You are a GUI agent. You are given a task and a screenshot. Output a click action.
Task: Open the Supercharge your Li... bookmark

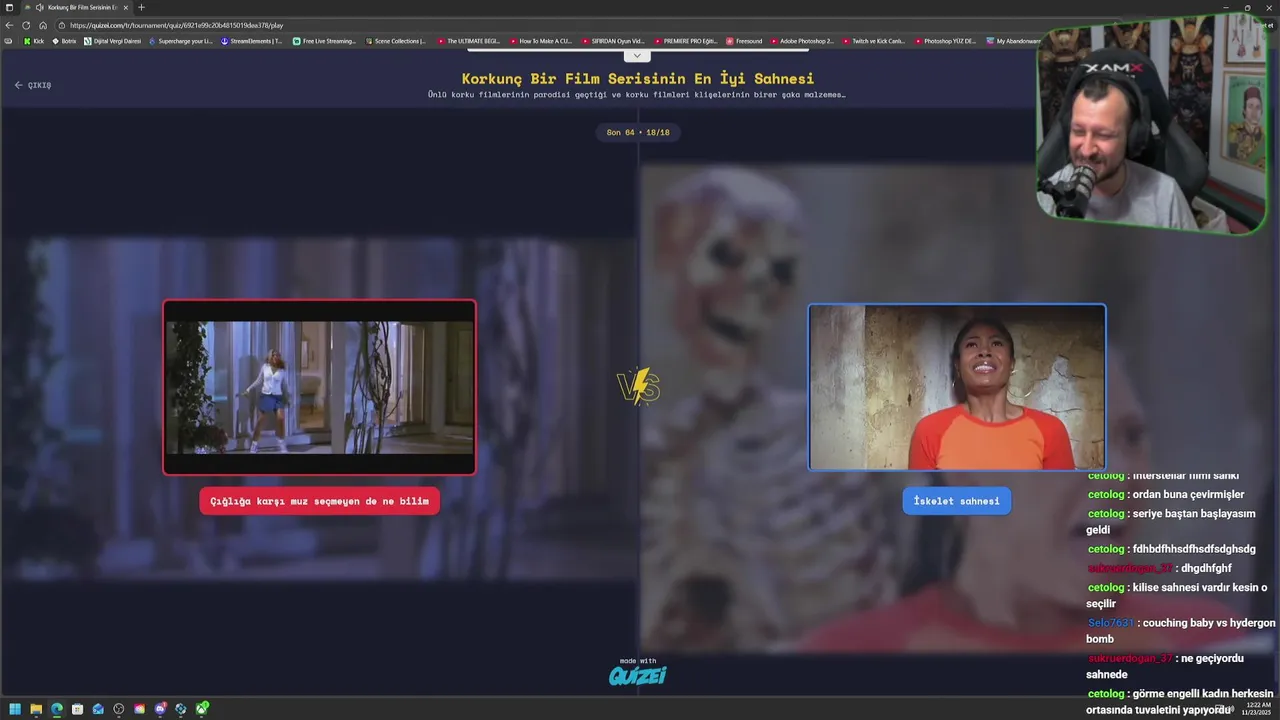181,41
